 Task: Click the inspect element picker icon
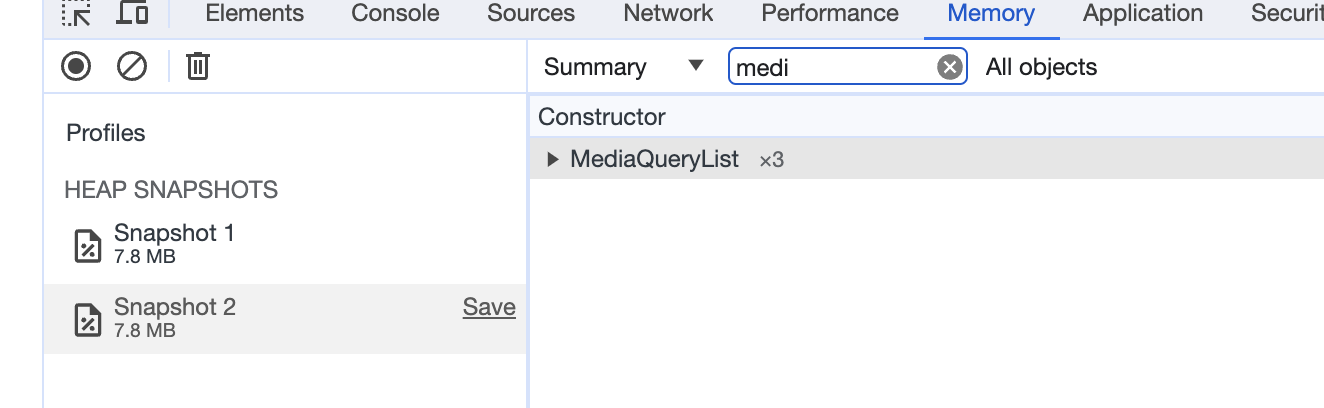coord(76,13)
